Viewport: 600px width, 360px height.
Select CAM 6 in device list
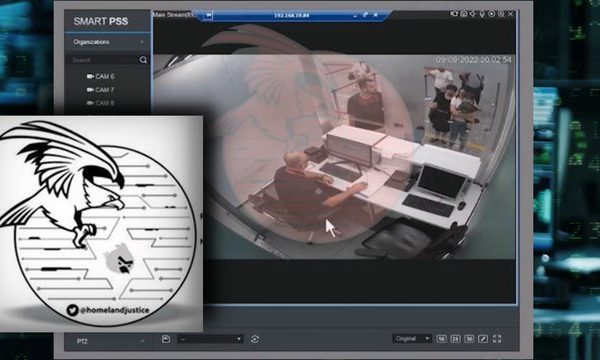[100, 77]
